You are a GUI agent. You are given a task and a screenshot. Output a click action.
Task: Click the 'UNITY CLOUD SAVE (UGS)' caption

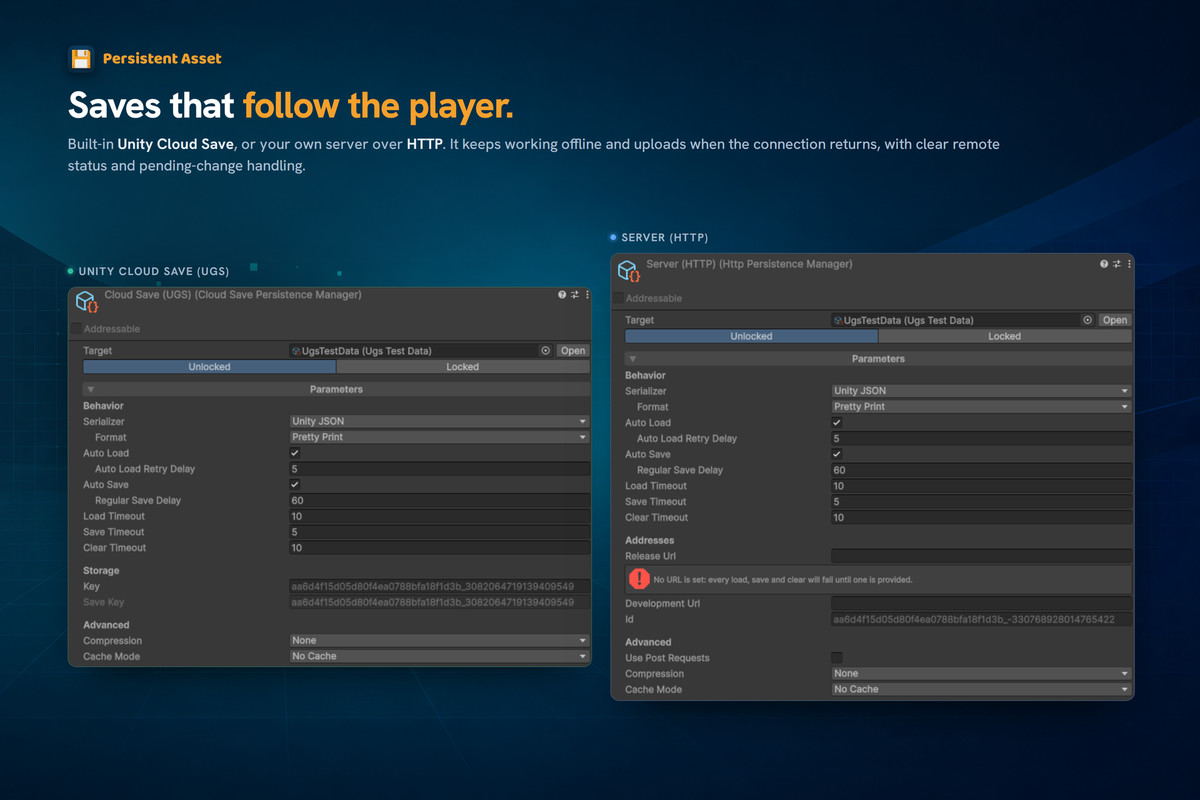[x=154, y=272]
